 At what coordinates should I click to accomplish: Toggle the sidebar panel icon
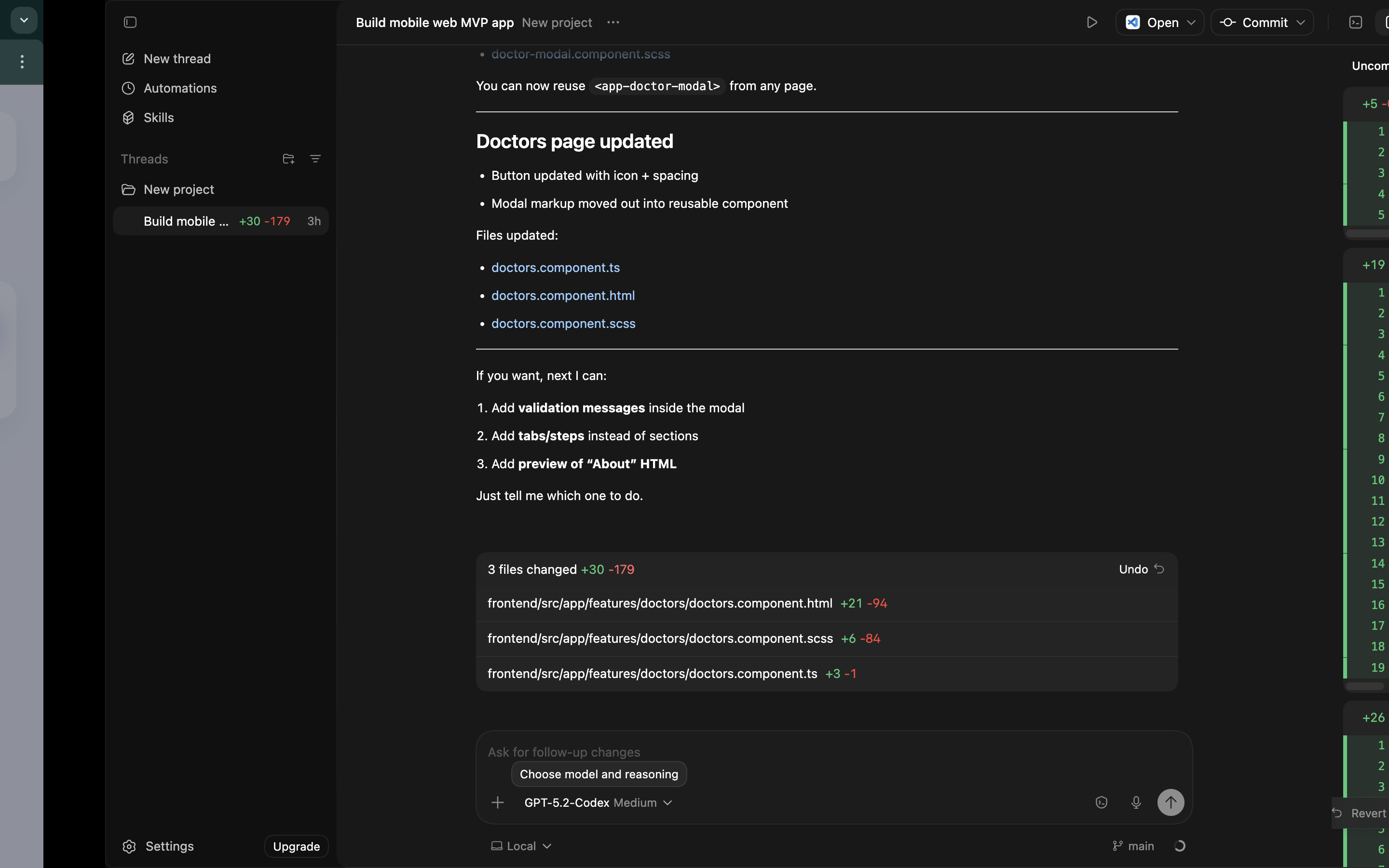coord(130,22)
